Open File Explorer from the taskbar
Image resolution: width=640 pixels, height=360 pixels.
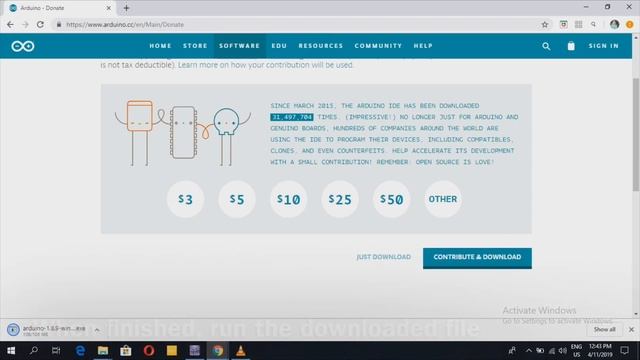click(103, 351)
